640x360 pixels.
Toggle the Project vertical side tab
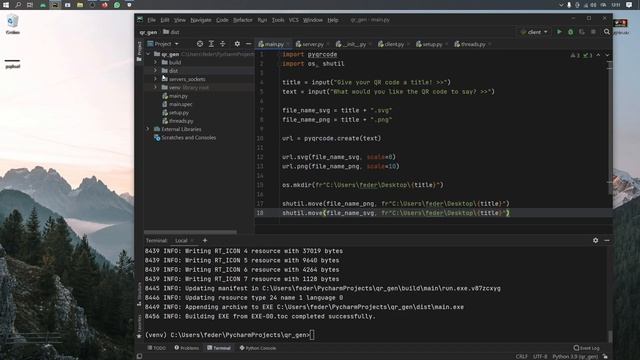click(x=139, y=51)
